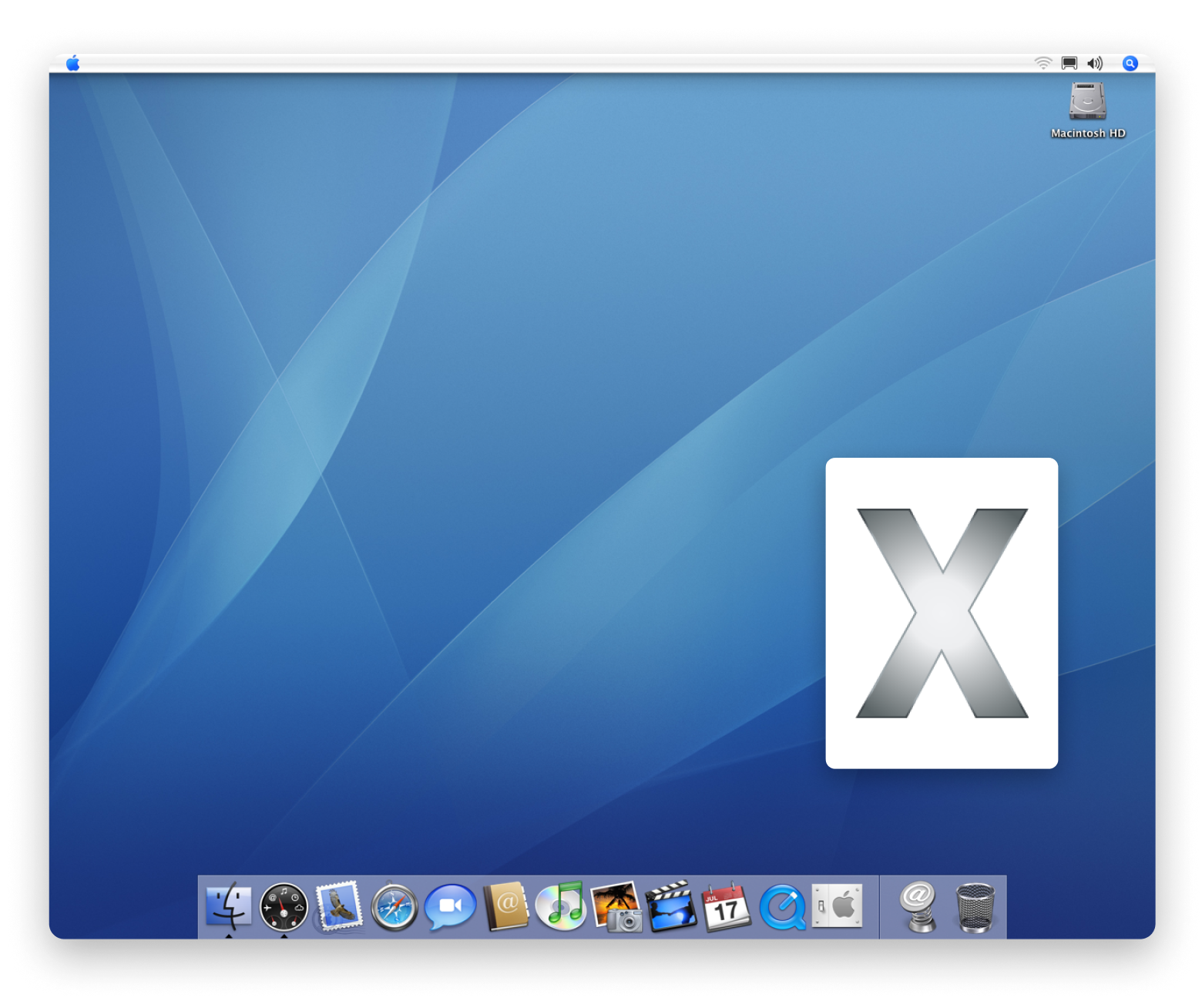Viewport: 1202px width, 1008px height.
Task: Select the Macintosh HD drive icon
Action: [x=1088, y=101]
